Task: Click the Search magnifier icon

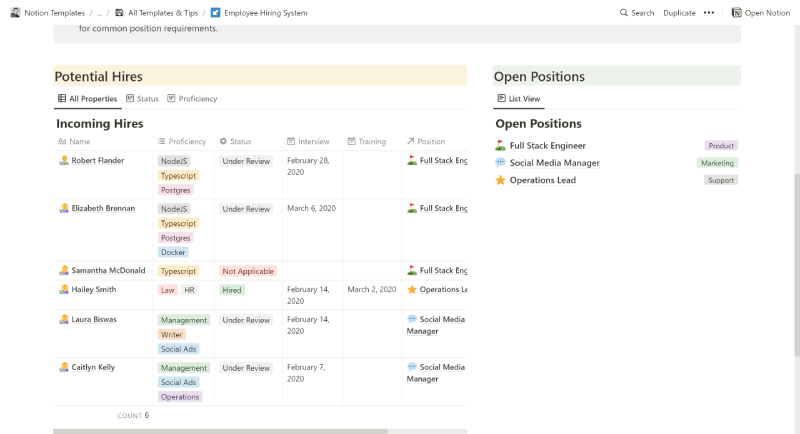Action: pos(623,13)
